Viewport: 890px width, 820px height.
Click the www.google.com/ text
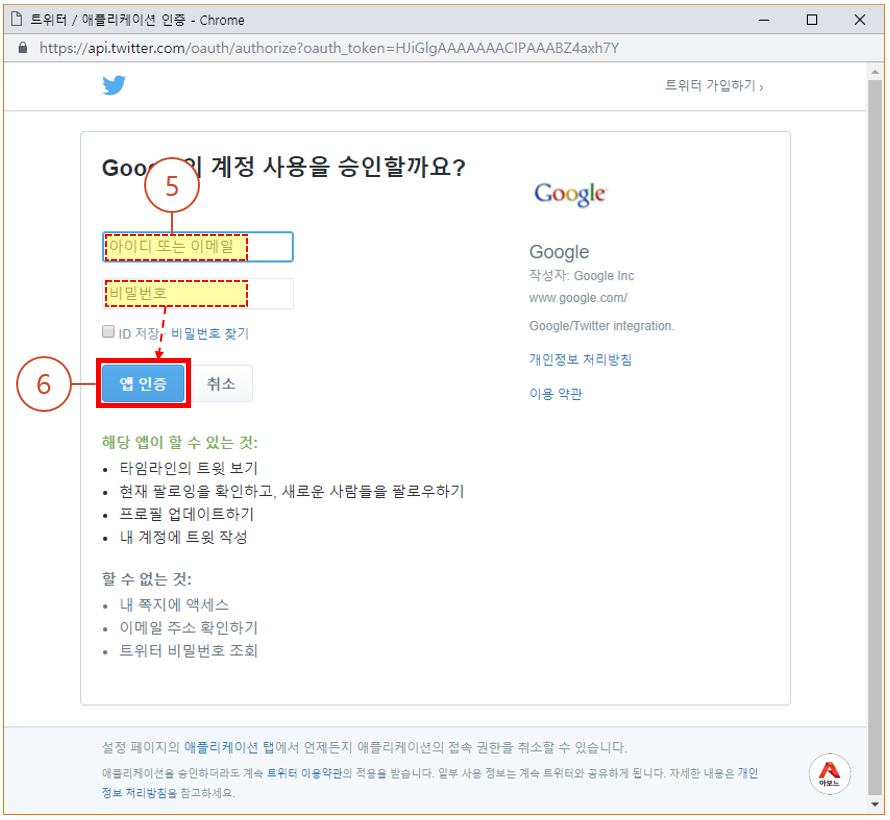578,298
